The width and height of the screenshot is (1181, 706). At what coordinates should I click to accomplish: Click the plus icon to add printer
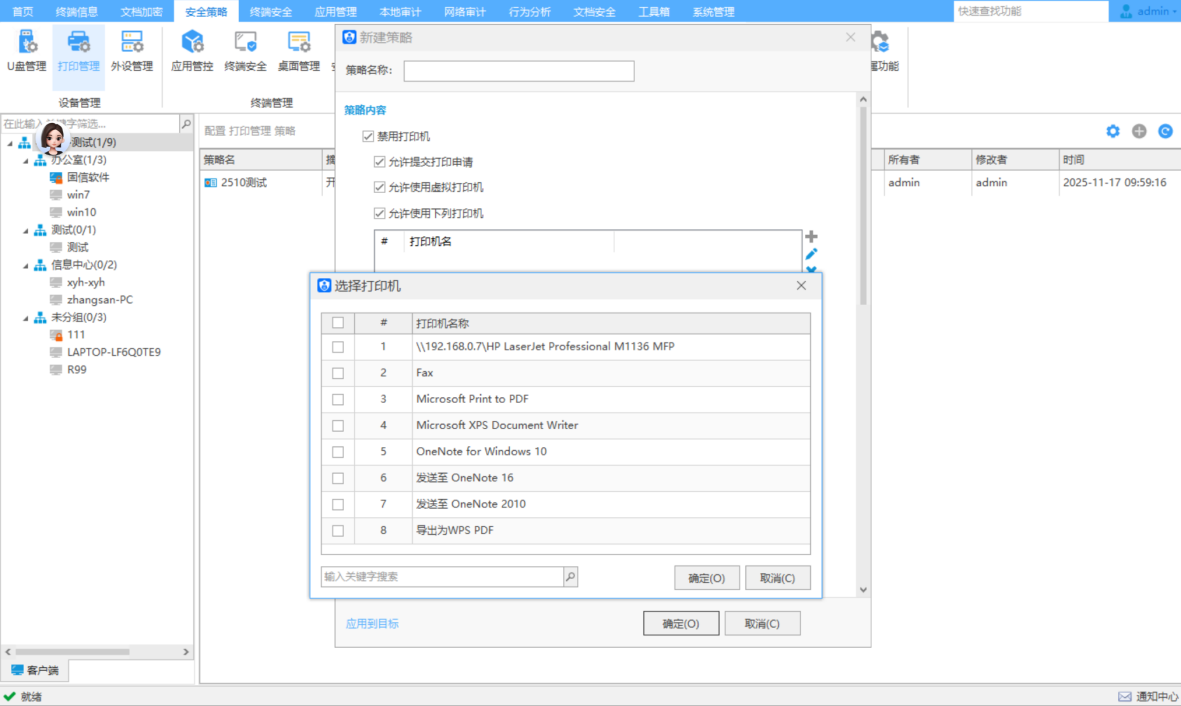811,237
